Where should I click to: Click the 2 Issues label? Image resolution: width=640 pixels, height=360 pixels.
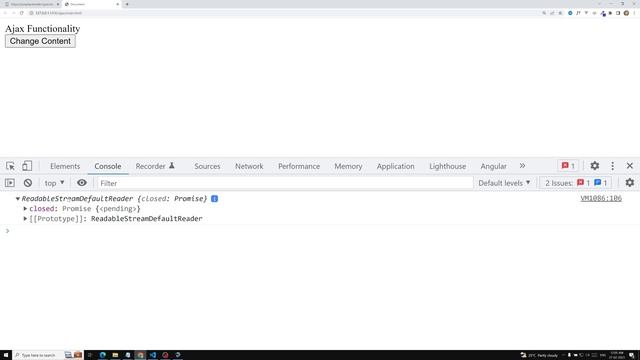click(x=559, y=183)
